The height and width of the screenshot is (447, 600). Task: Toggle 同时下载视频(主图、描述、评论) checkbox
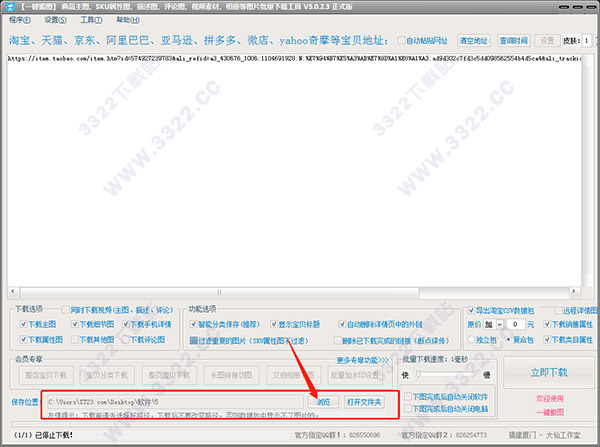[66, 310]
